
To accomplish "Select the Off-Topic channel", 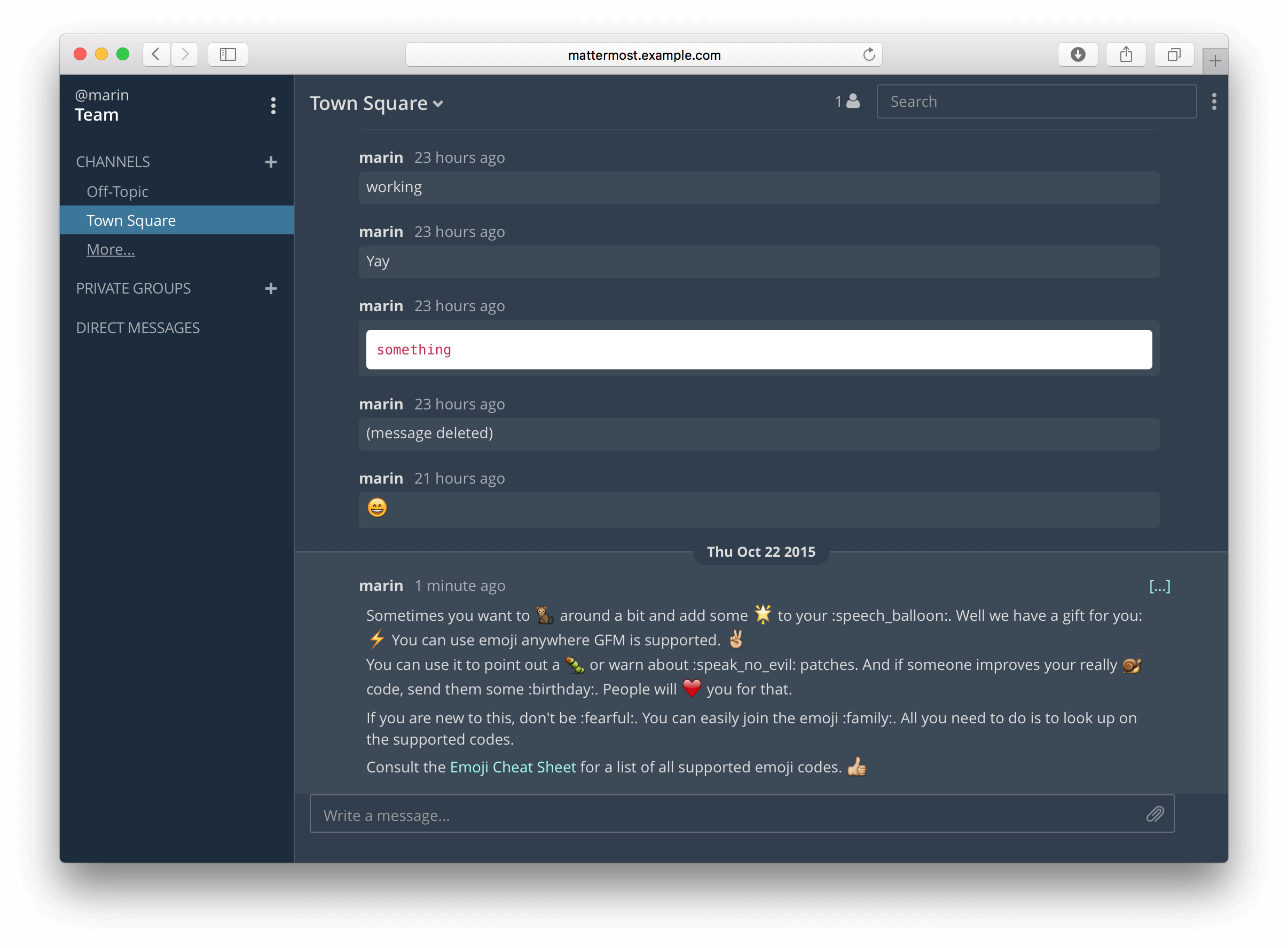I will [x=117, y=191].
